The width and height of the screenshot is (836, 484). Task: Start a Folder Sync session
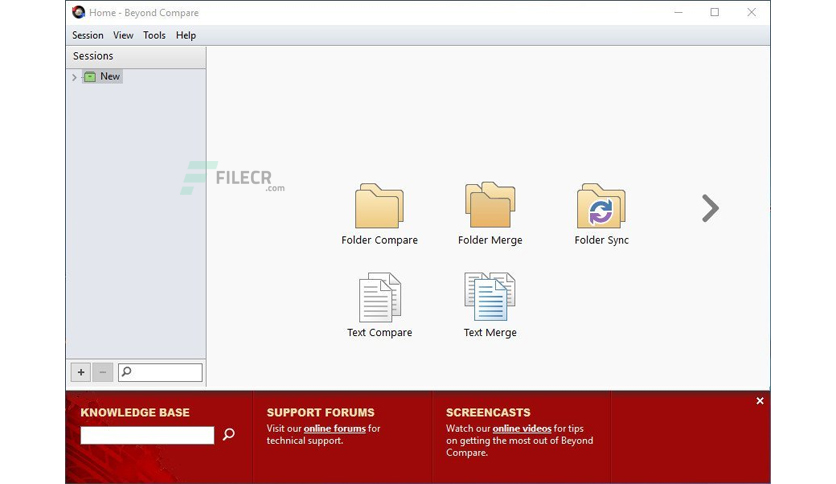[x=601, y=206]
